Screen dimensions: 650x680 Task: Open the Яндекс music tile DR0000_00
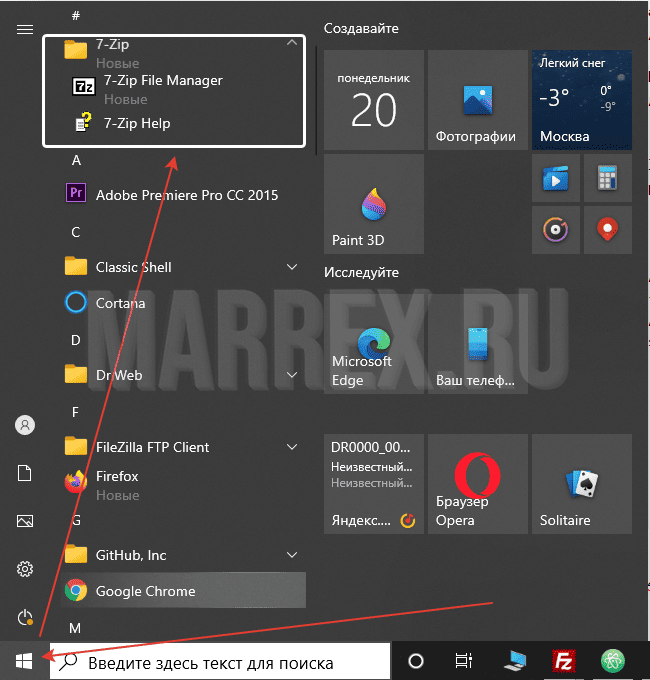coord(374,484)
